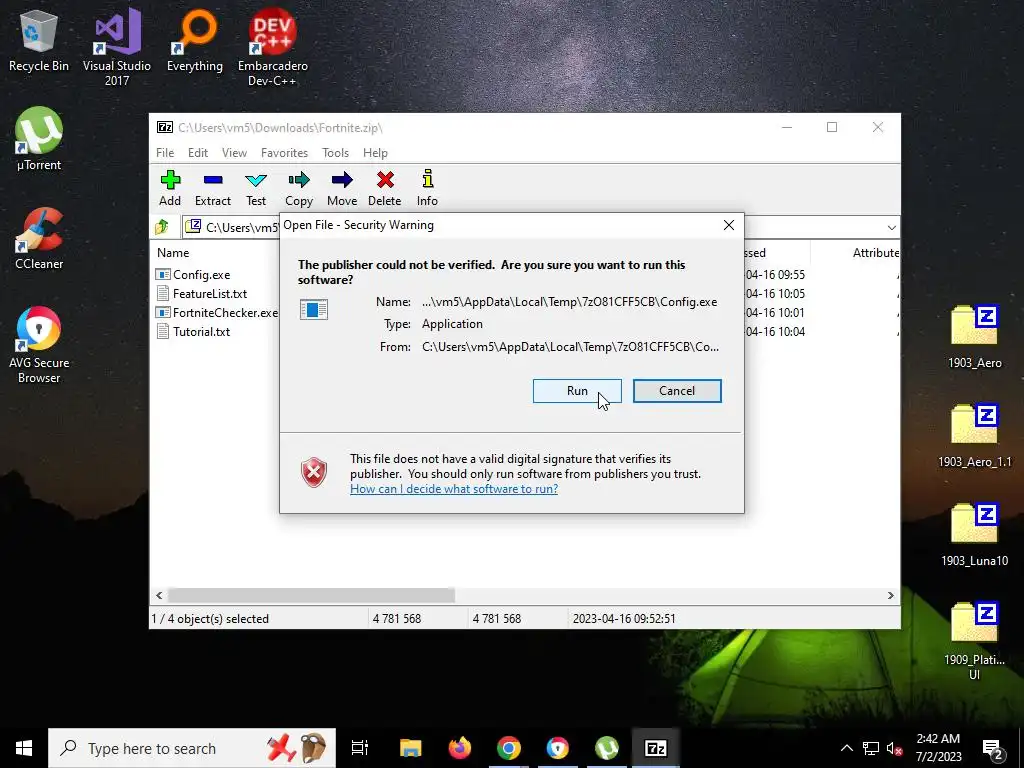Open the Edit menu in 7-Zip
Image resolution: width=1024 pixels, height=768 pixels.
point(198,153)
